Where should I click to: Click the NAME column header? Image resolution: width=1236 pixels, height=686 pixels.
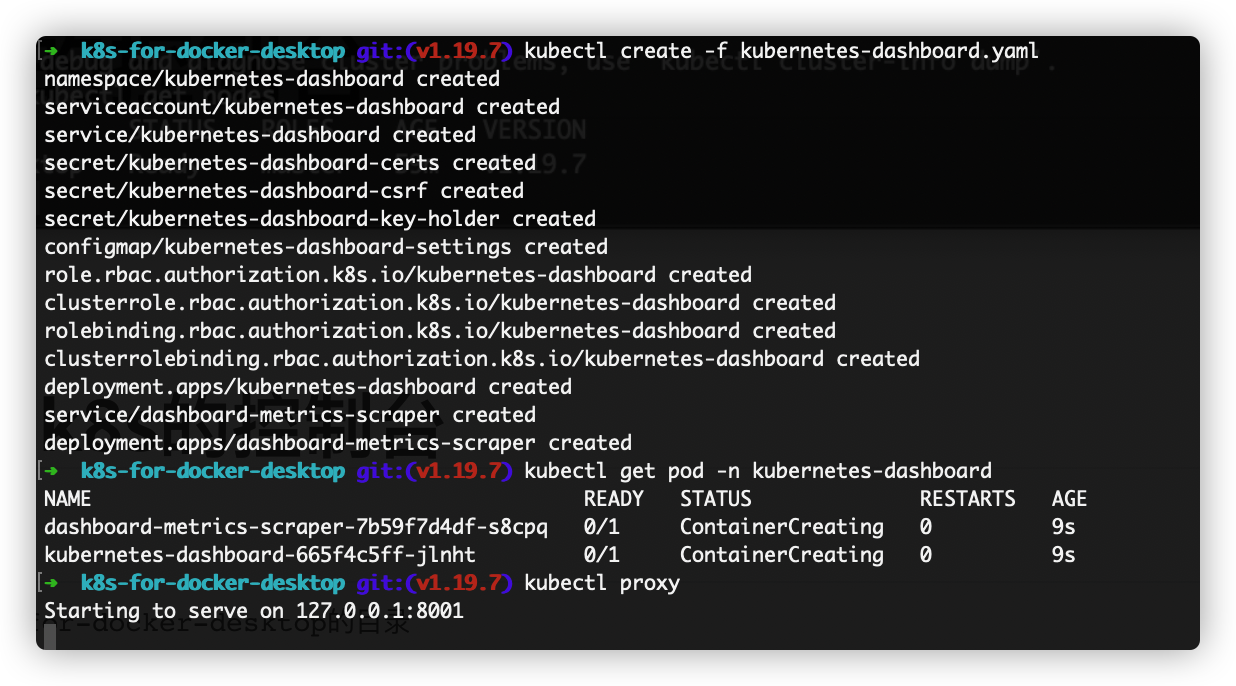[x=67, y=498]
